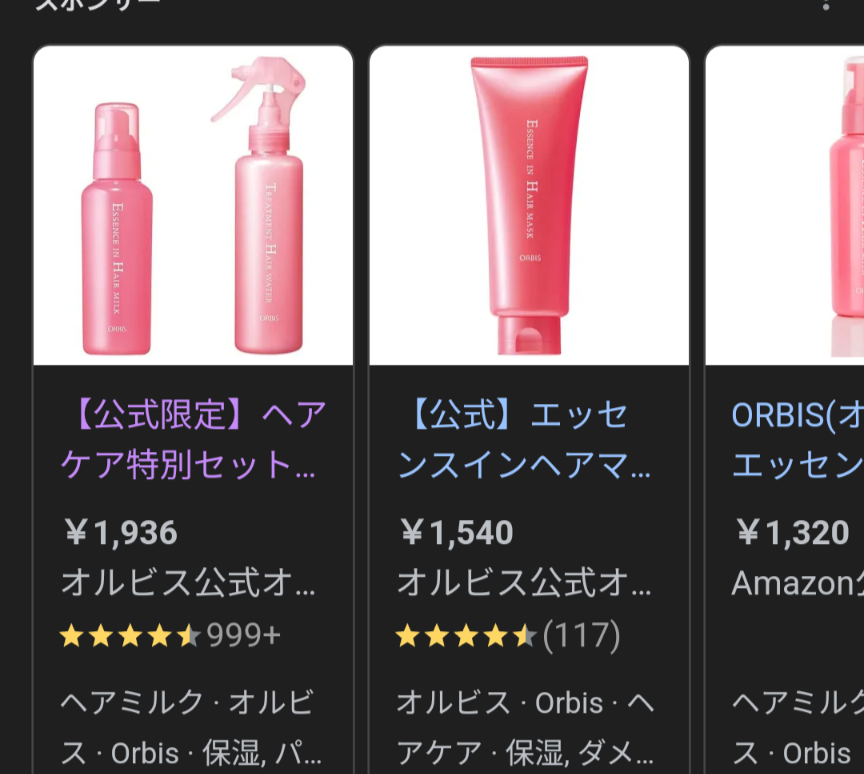Viewport: 864px width, 774px height.
Task: Select the ¥1,540 price
Action: pyautogui.click(x=456, y=533)
